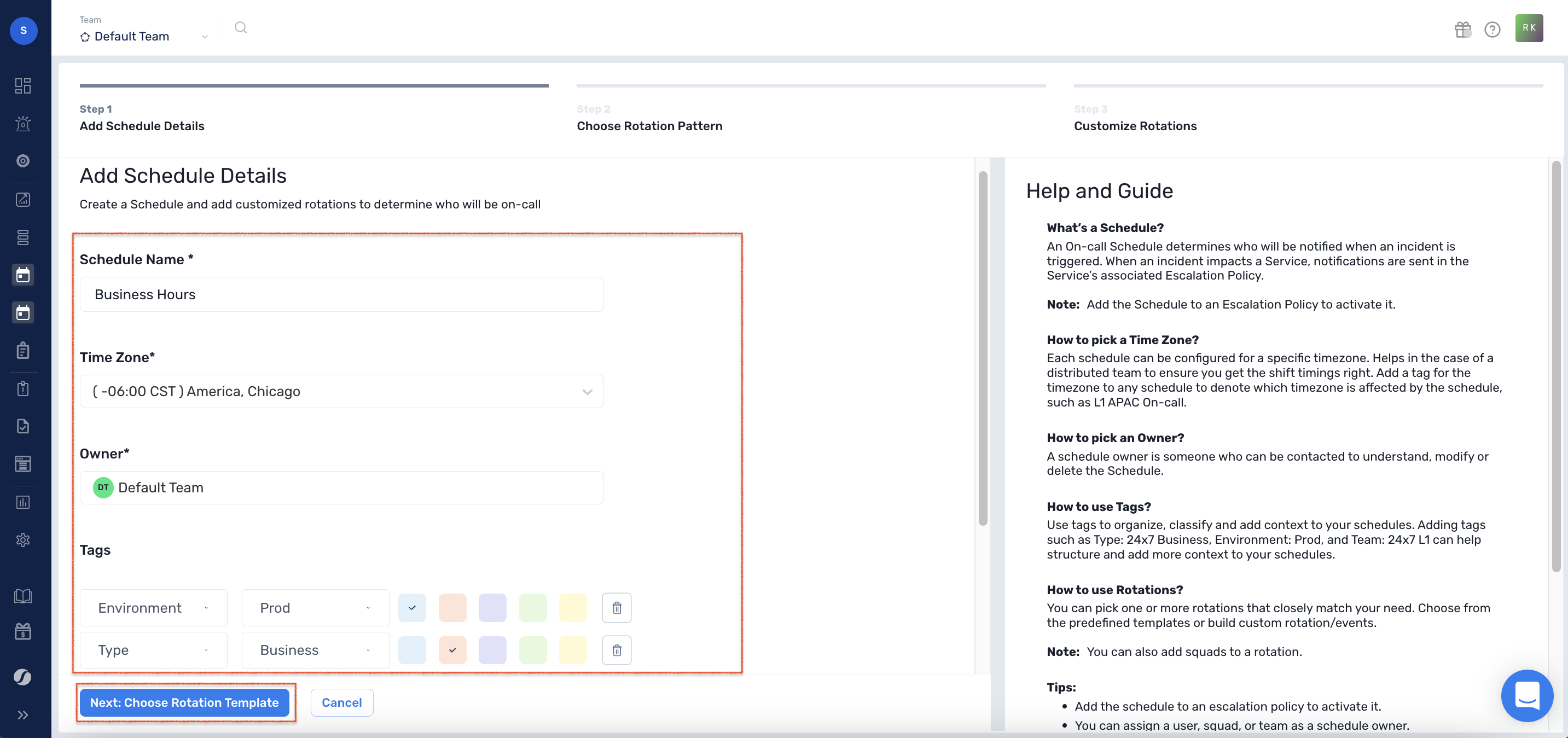Image resolution: width=1568 pixels, height=738 pixels.
Task: Go to Step 2 Choose Rotation Pattern
Action: pyautogui.click(x=649, y=126)
